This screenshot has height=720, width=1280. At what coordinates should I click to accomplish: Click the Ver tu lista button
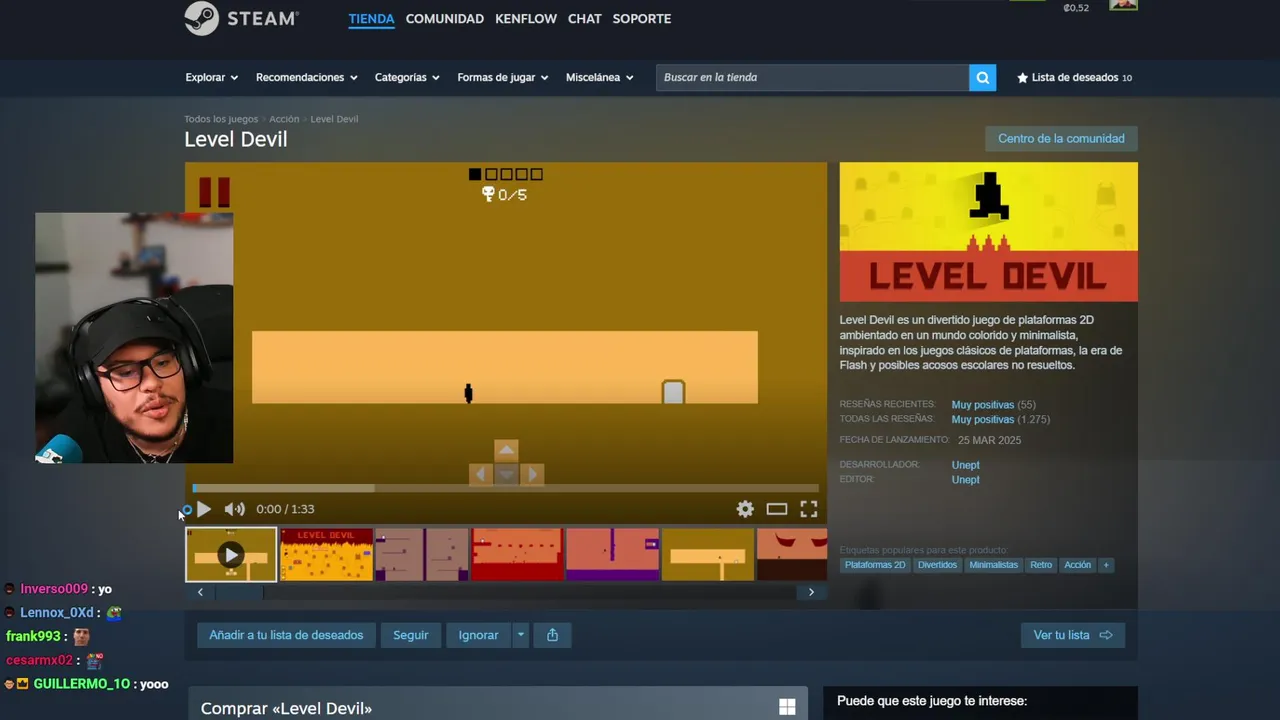click(x=1073, y=635)
